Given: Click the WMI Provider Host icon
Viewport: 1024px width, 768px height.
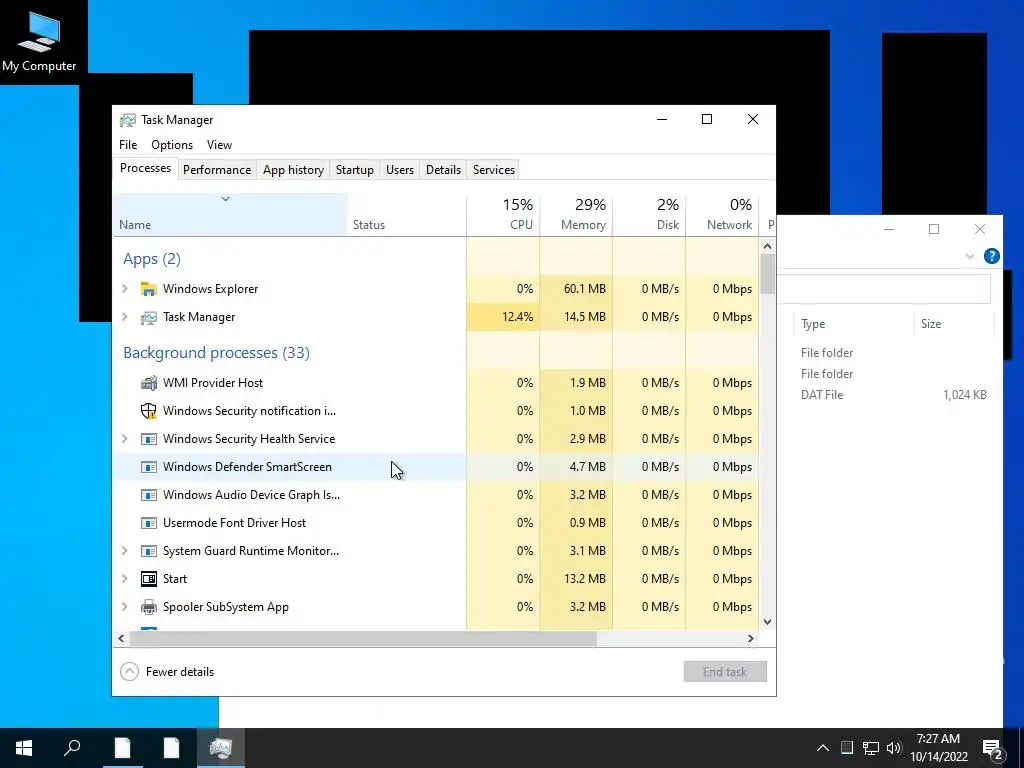Looking at the screenshot, I should pyautogui.click(x=149, y=383).
